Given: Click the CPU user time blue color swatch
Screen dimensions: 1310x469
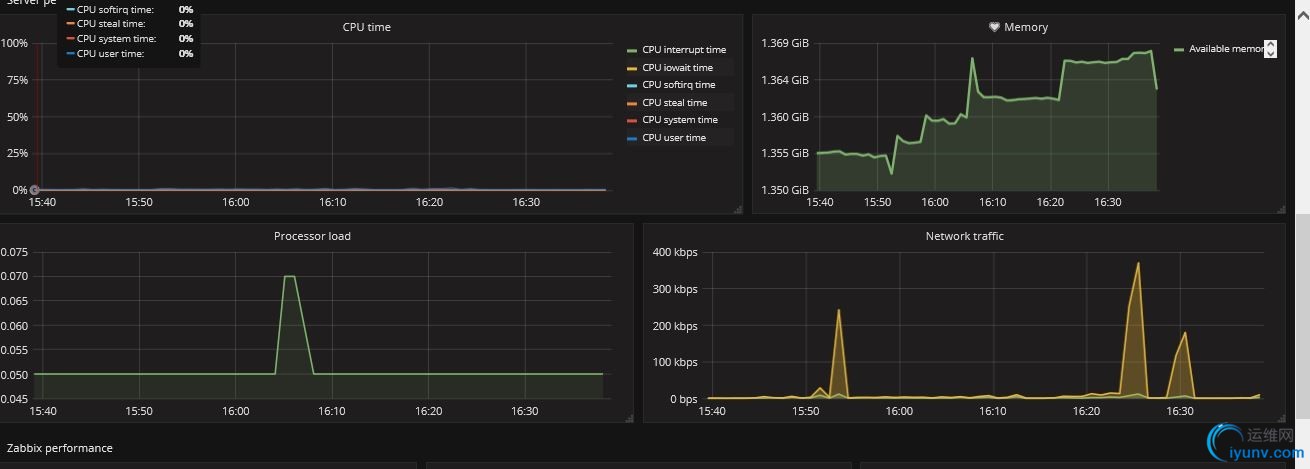Looking at the screenshot, I should coord(632,138).
